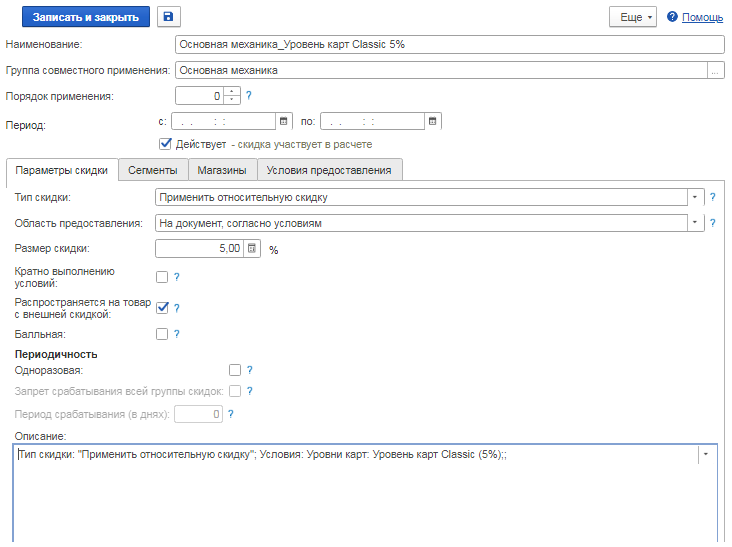Click the Тип скидки value text
Screen dimensions: 732x547
click(243, 197)
